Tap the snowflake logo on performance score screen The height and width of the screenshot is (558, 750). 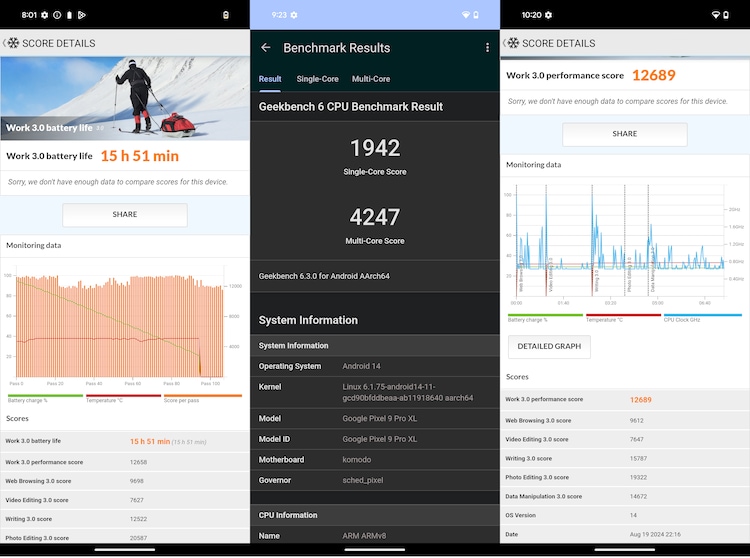pyautogui.click(x=513, y=43)
